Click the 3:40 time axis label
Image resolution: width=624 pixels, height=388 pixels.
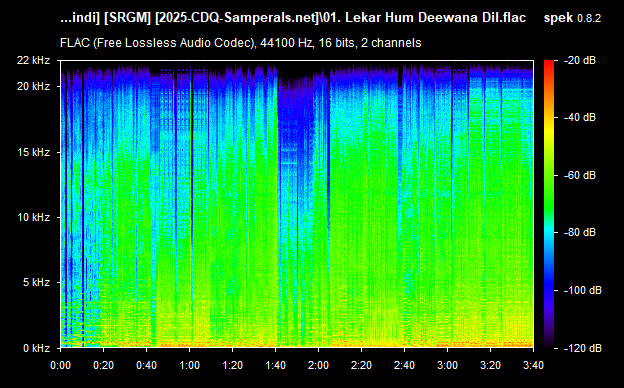533,365
